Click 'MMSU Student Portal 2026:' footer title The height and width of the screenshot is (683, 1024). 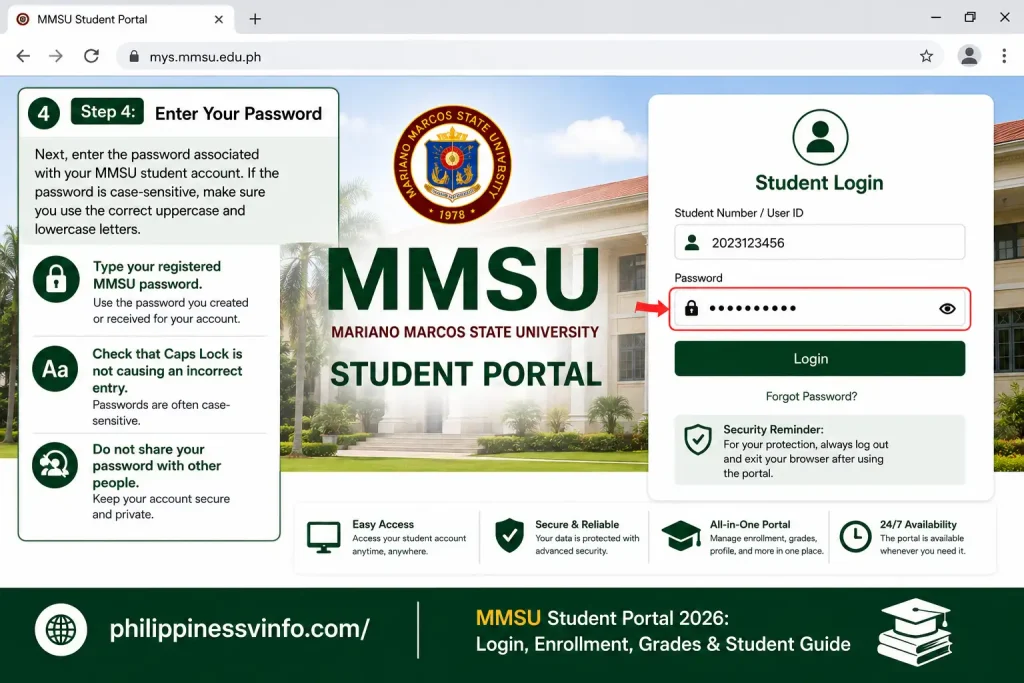pos(602,618)
